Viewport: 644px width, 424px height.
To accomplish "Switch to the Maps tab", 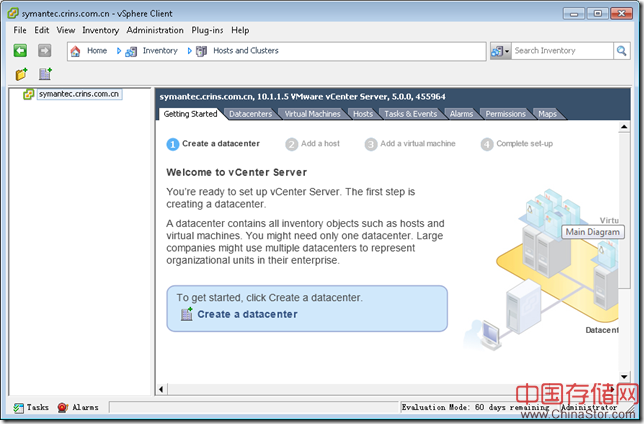I will (547, 114).
